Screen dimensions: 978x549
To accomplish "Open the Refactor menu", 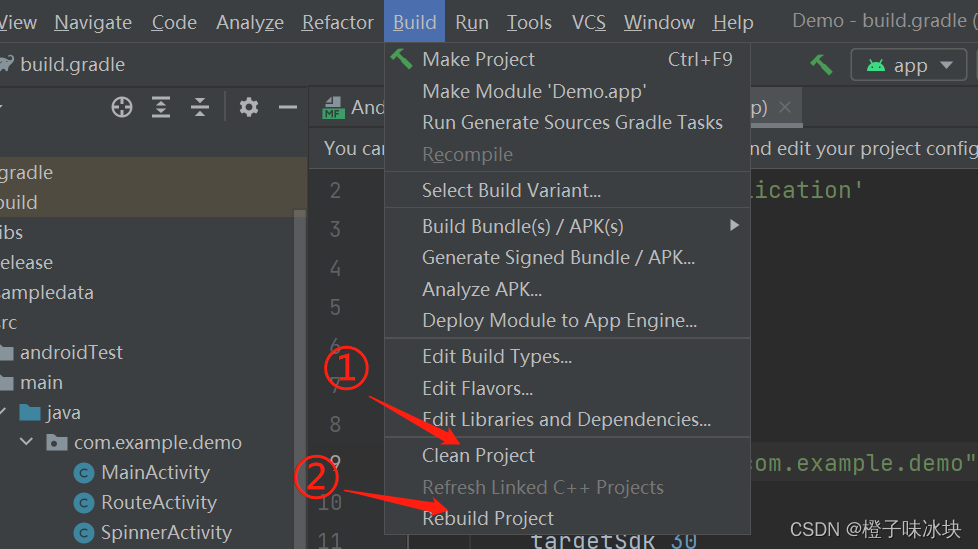I will point(337,22).
